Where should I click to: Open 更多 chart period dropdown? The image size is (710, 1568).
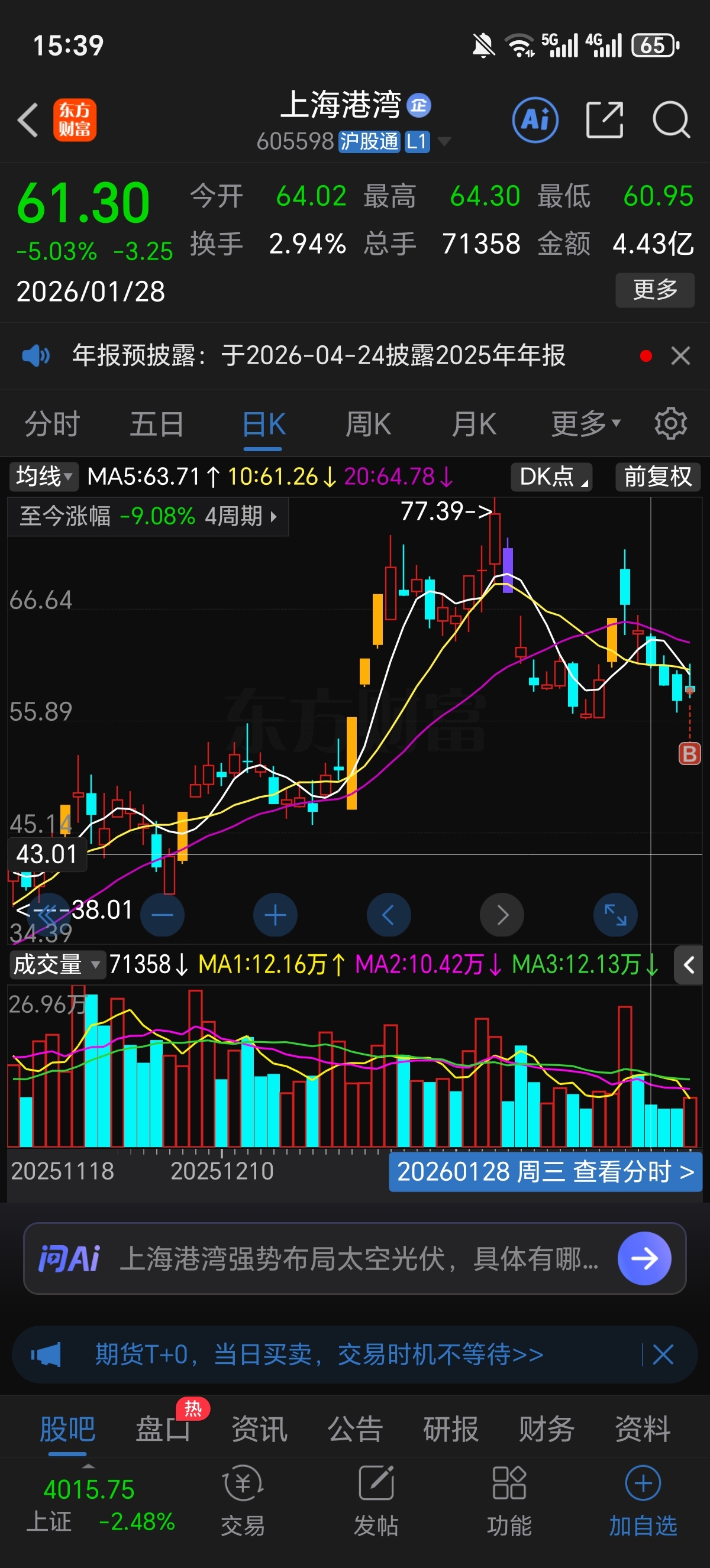click(x=586, y=424)
